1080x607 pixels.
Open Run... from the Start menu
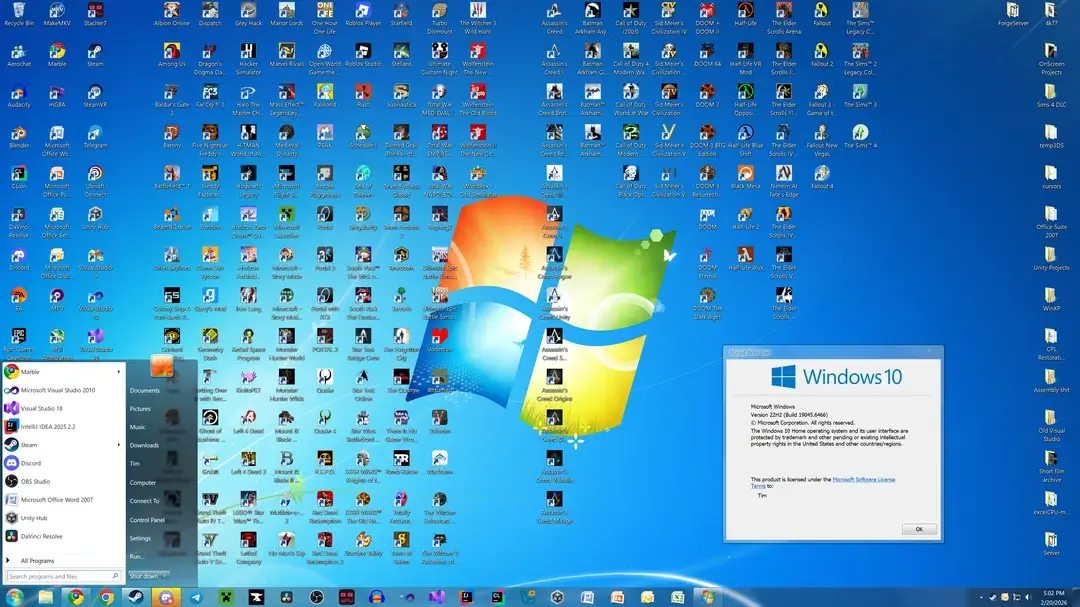coord(136,557)
